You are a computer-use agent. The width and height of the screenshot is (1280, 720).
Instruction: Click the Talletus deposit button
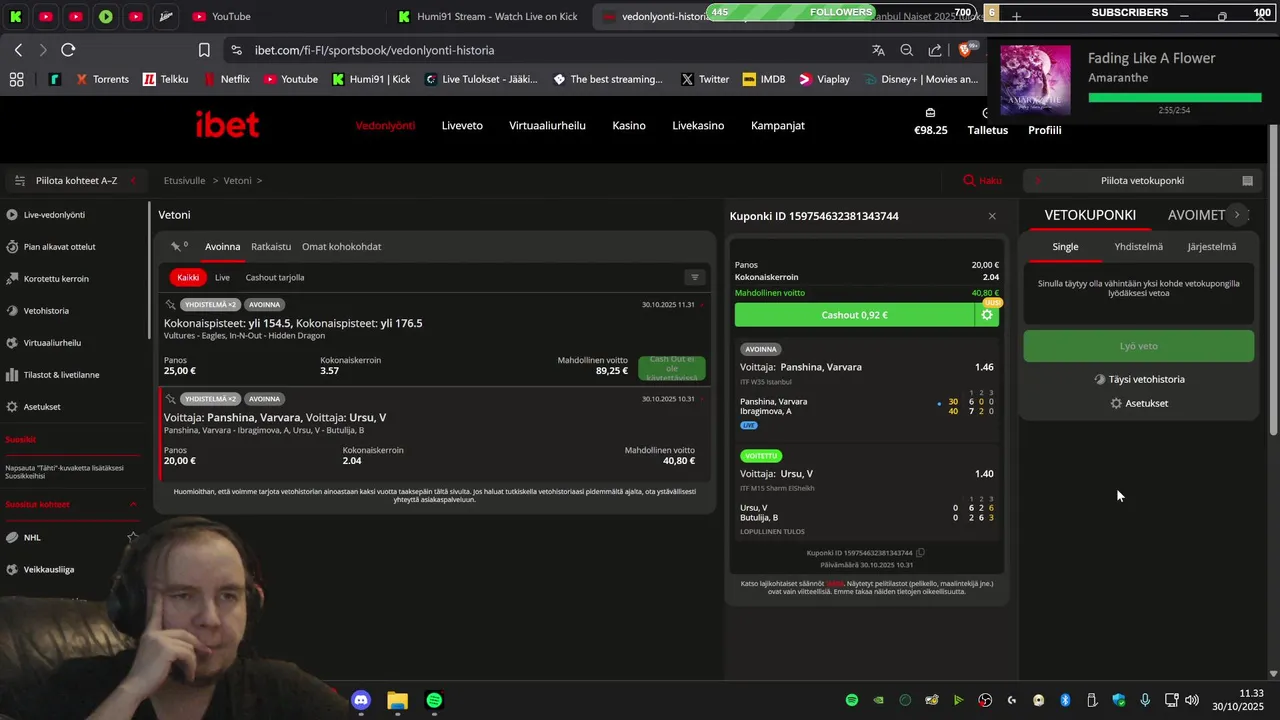[988, 130]
